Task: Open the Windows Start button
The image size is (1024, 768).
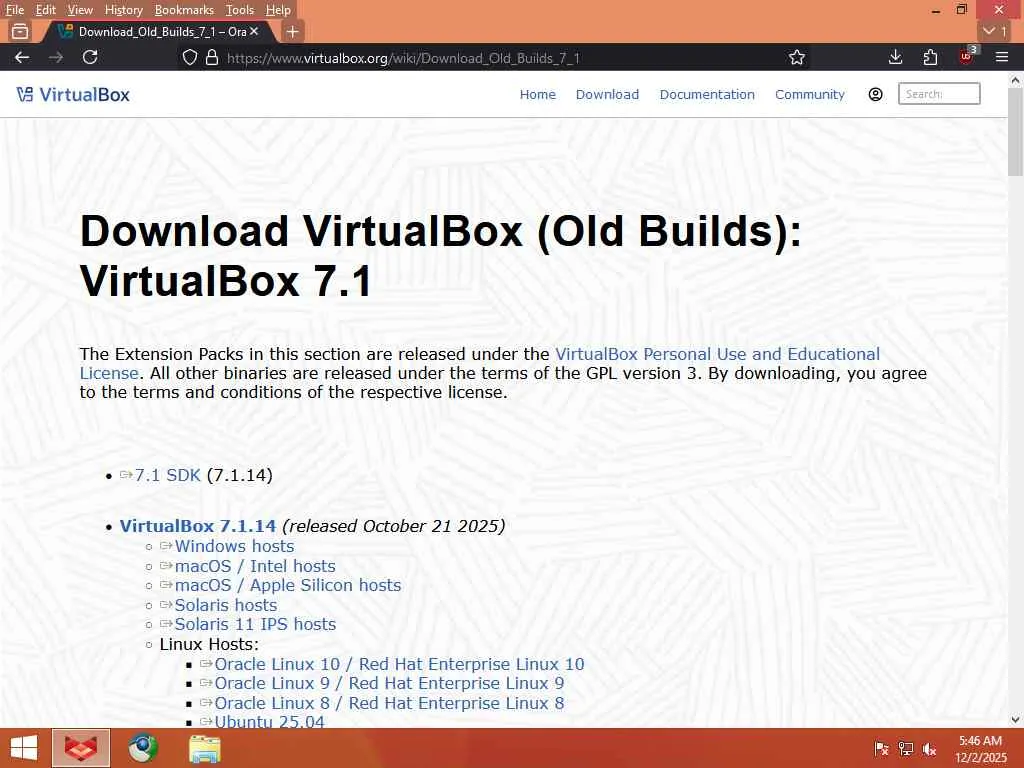Action: click(24, 748)
